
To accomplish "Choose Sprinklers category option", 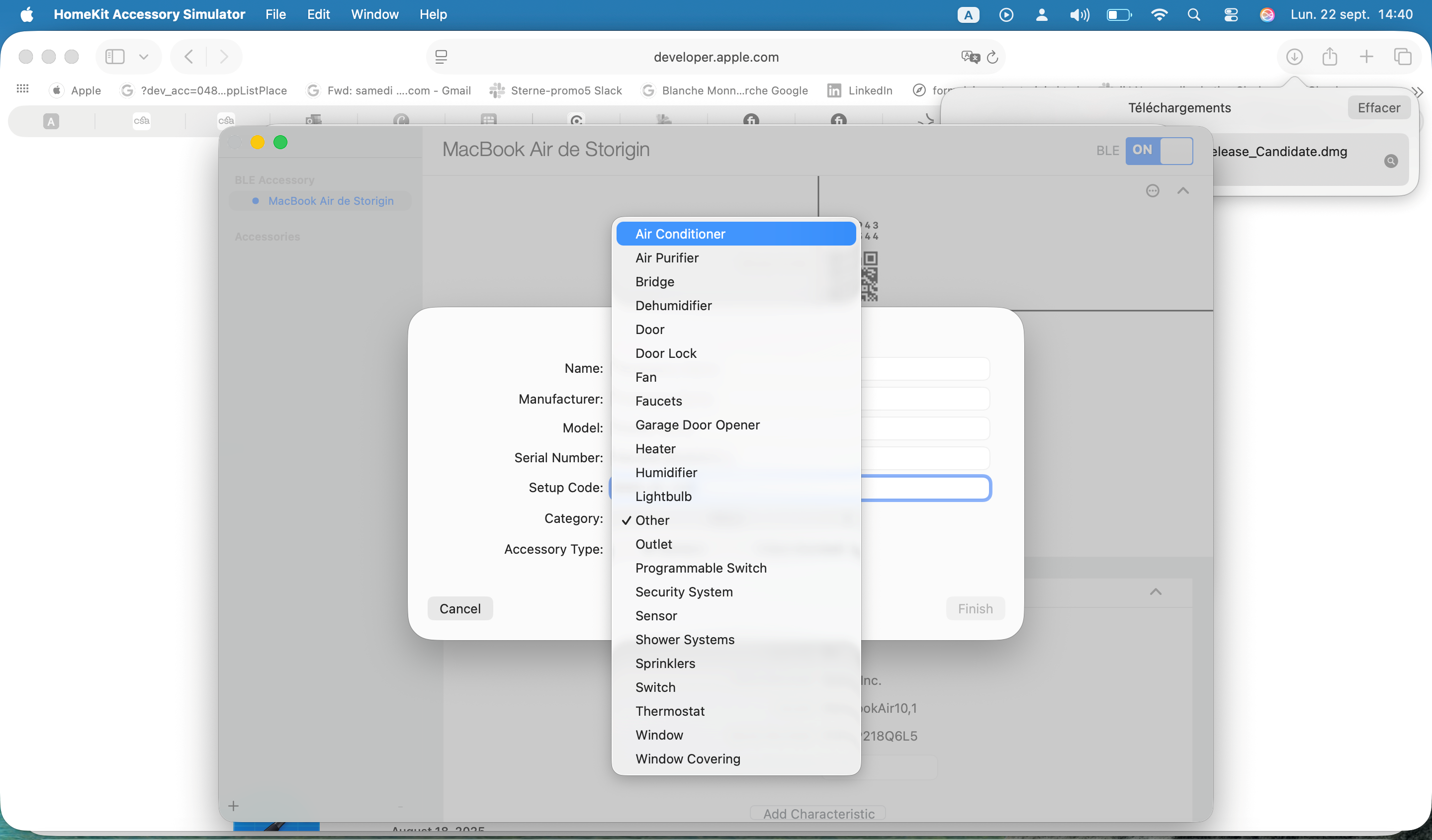I will point(736,664).
